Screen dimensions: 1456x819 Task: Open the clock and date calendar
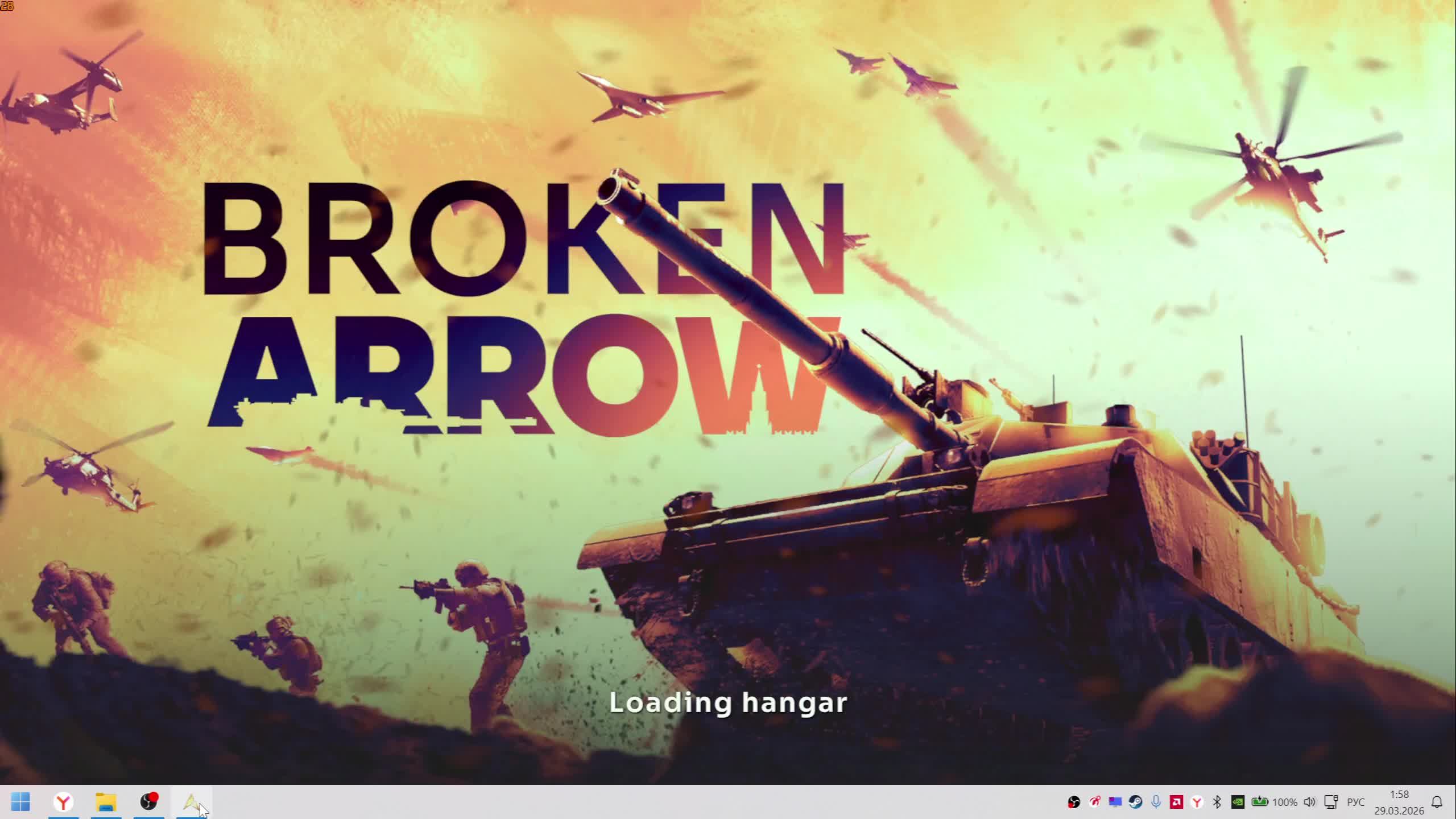tap(1399, 802)
